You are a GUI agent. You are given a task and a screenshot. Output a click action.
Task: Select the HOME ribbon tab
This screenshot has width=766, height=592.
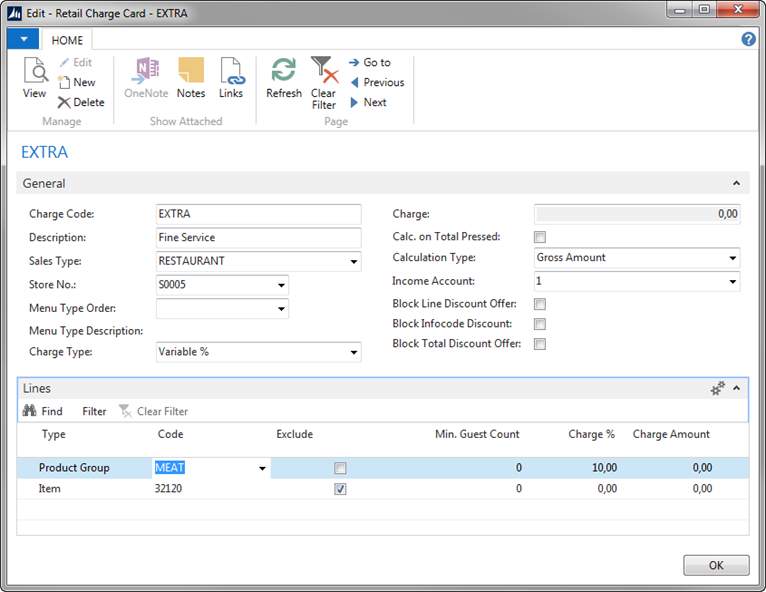coord(68,40)
